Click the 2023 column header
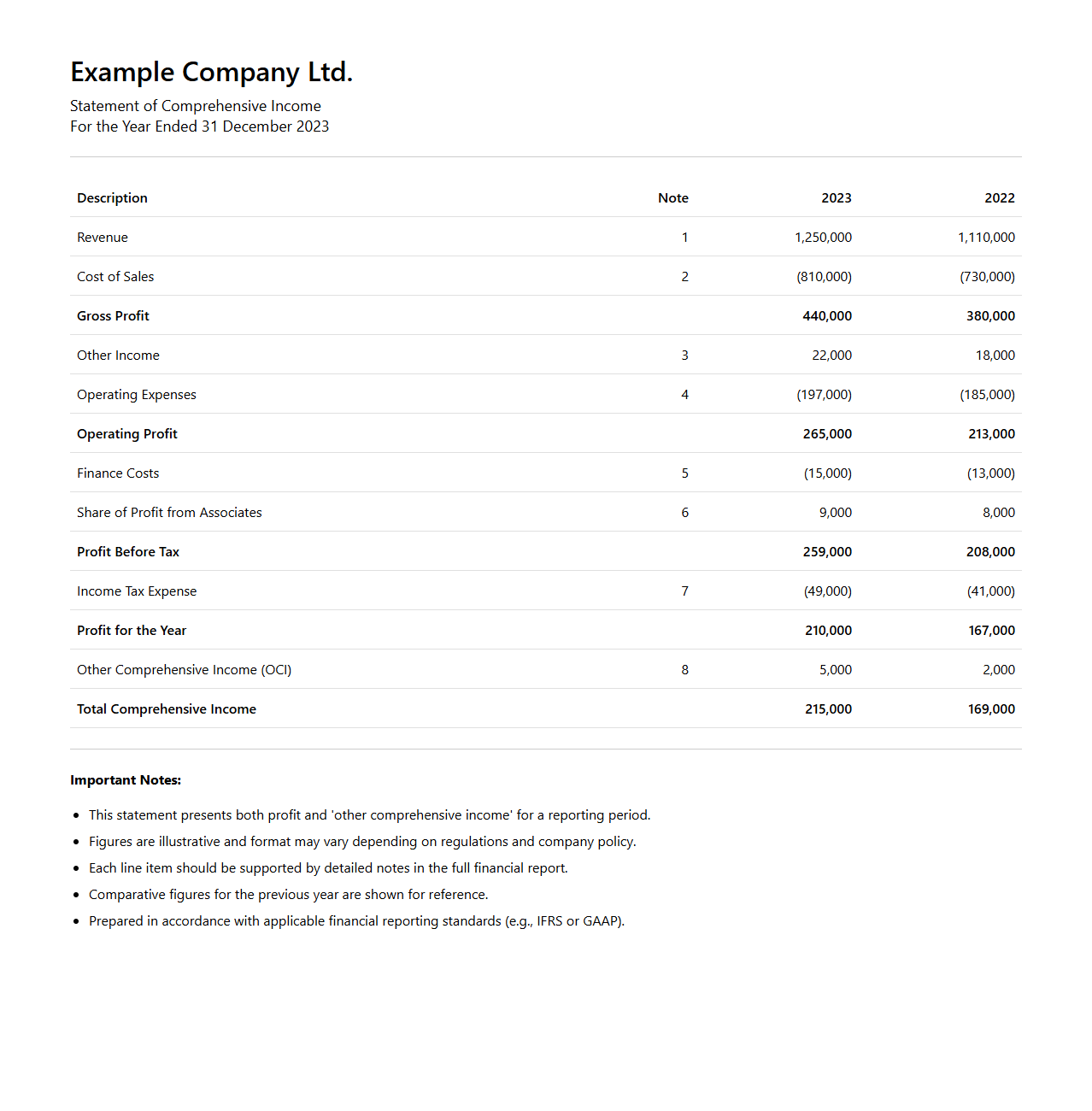This screenshot has height=1111, width=1092. [x=836, y=198]
